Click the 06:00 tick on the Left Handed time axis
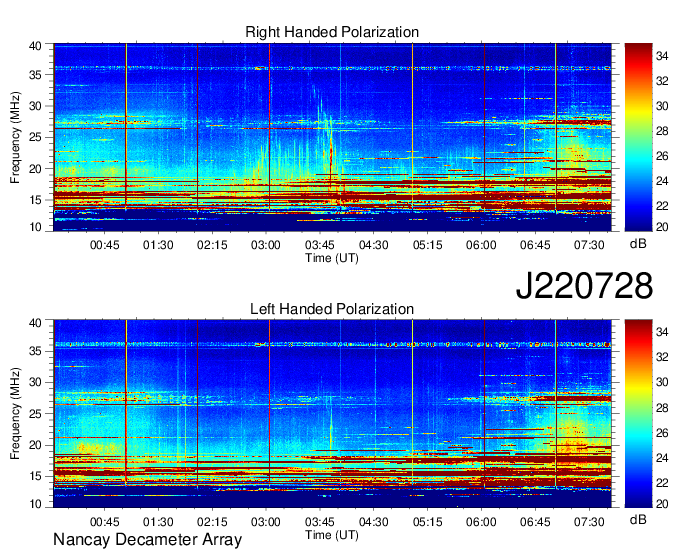This screenshot has width=680, height=552. tap(481, 522)
